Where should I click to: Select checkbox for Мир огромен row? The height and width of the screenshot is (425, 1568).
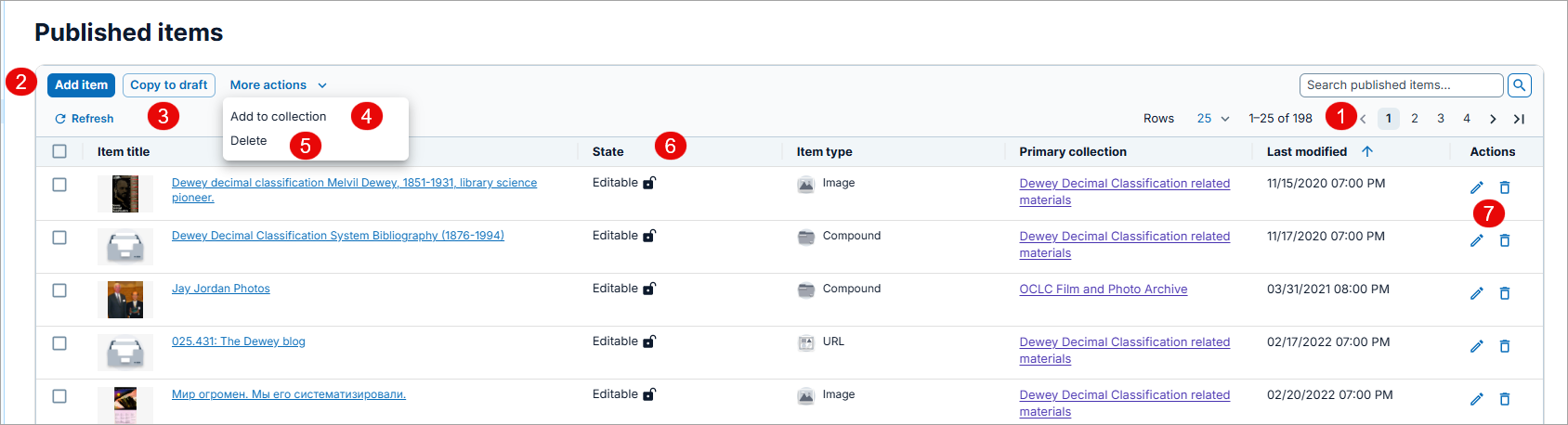pyautogui.click(x=59, y=396)
